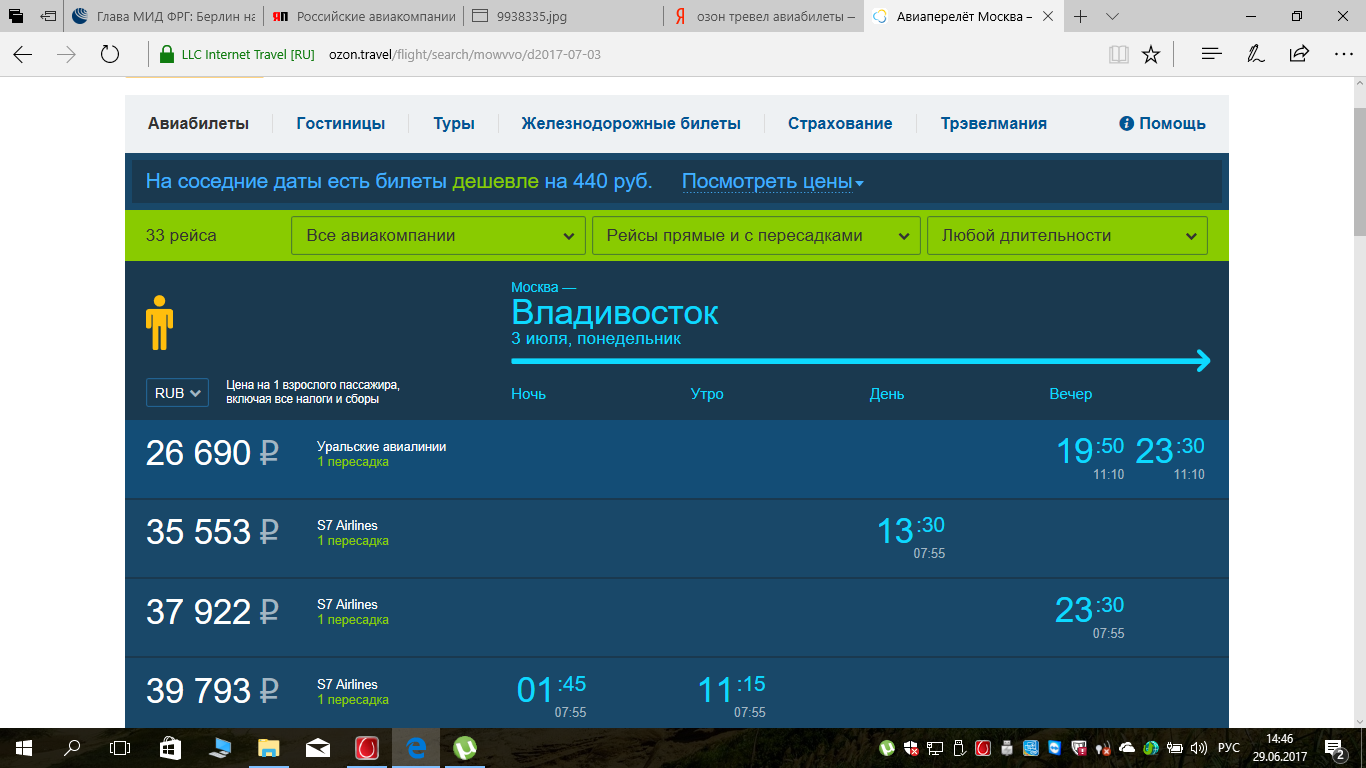The image size is (1366, 768).
Task: Share this page icon
Action: coord(1299,54)
